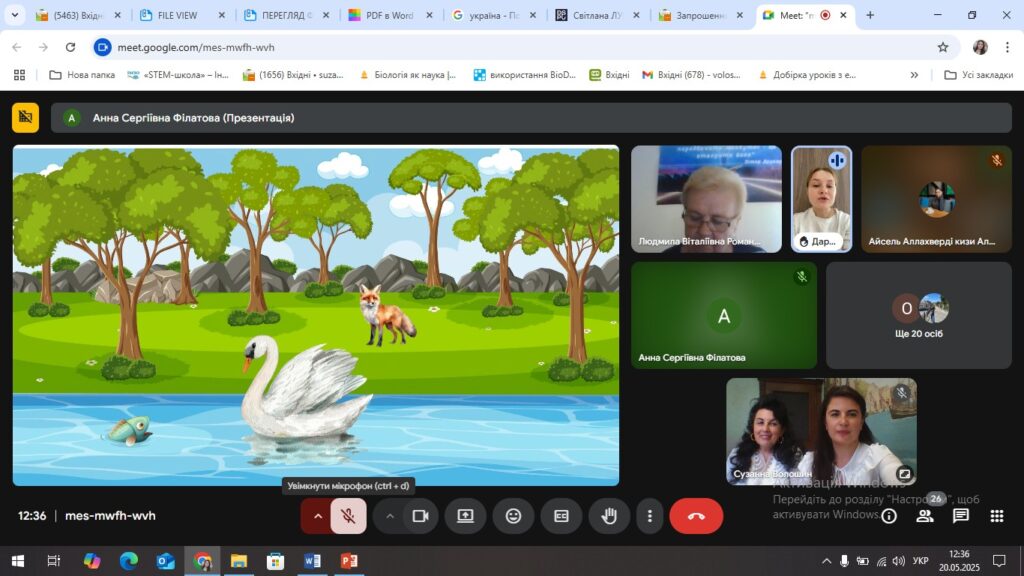This screenshot has width=1024, height=576.
Task: Raise hand using the hand icon
Action: 608,516
